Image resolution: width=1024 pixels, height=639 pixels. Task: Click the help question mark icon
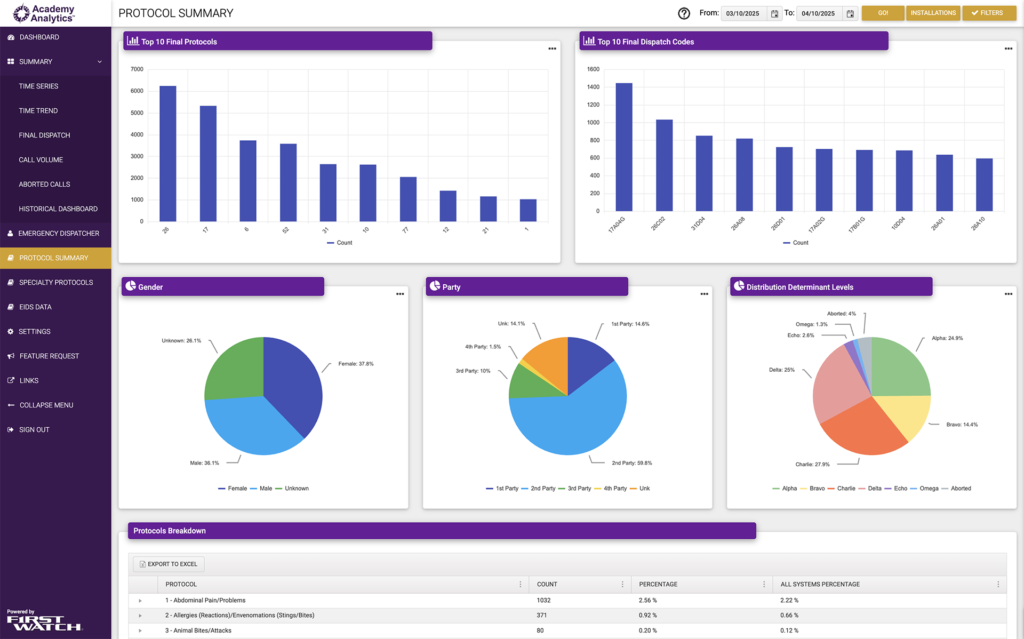click(x=684, y=13)
